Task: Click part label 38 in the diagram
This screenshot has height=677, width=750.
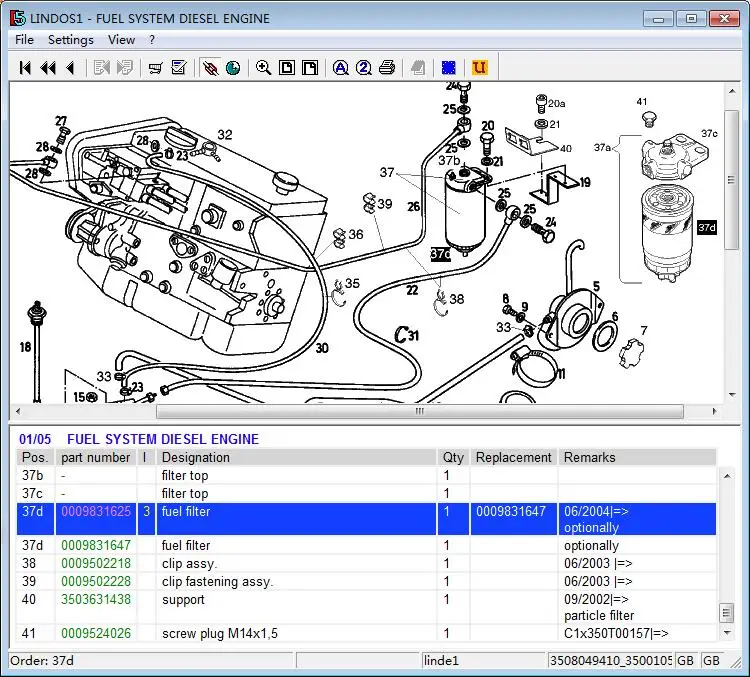Action: click(x=457, y=299)
